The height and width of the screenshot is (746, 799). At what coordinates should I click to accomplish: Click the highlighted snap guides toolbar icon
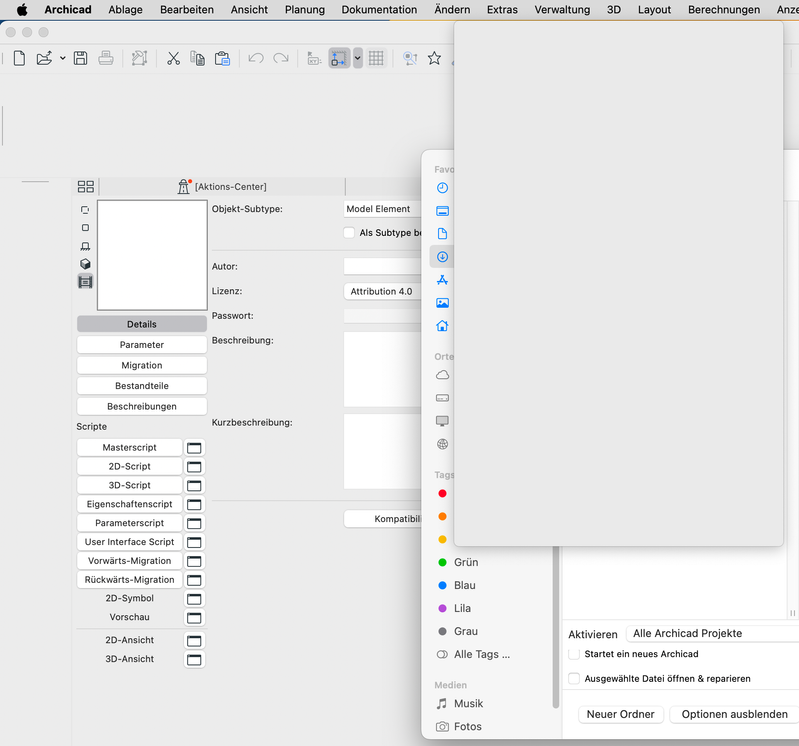coord(339,58)
